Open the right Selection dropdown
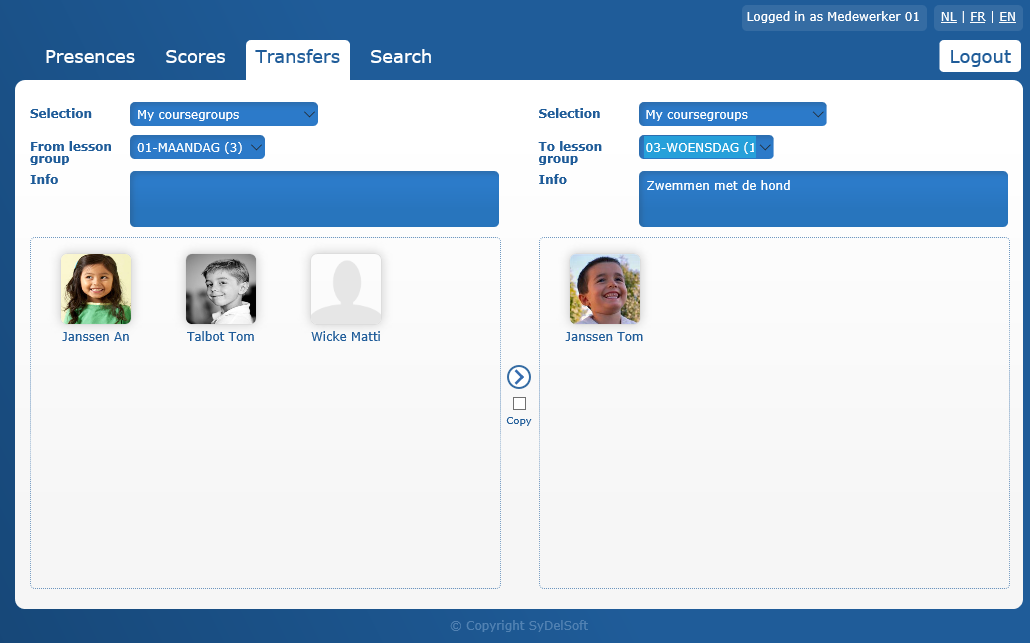Viewport: 1030px width, 643px height. 732,114
